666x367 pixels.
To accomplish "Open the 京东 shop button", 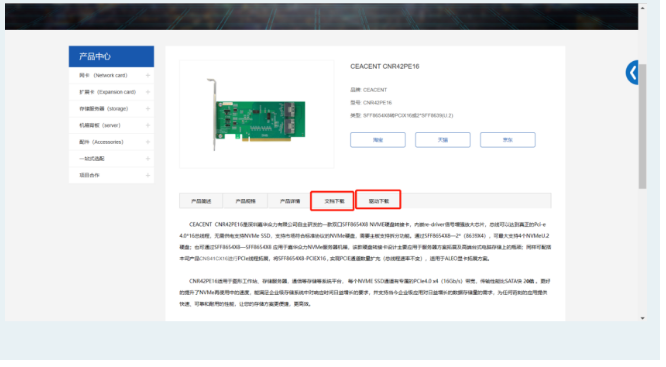I will pyautogui.click(x=508, y=140).
